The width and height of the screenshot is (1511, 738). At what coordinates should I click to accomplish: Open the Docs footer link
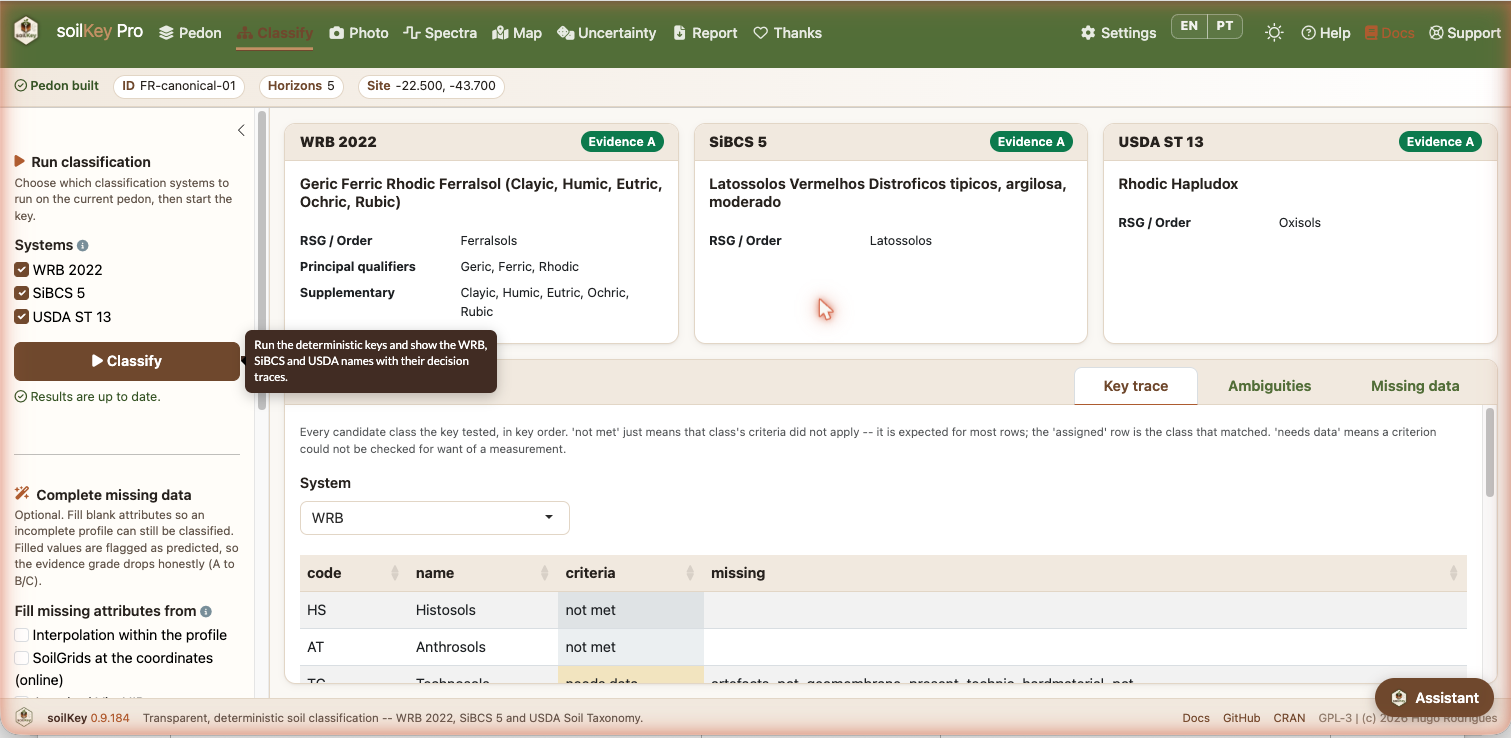pyautogui.click(x=1196, y=718)
